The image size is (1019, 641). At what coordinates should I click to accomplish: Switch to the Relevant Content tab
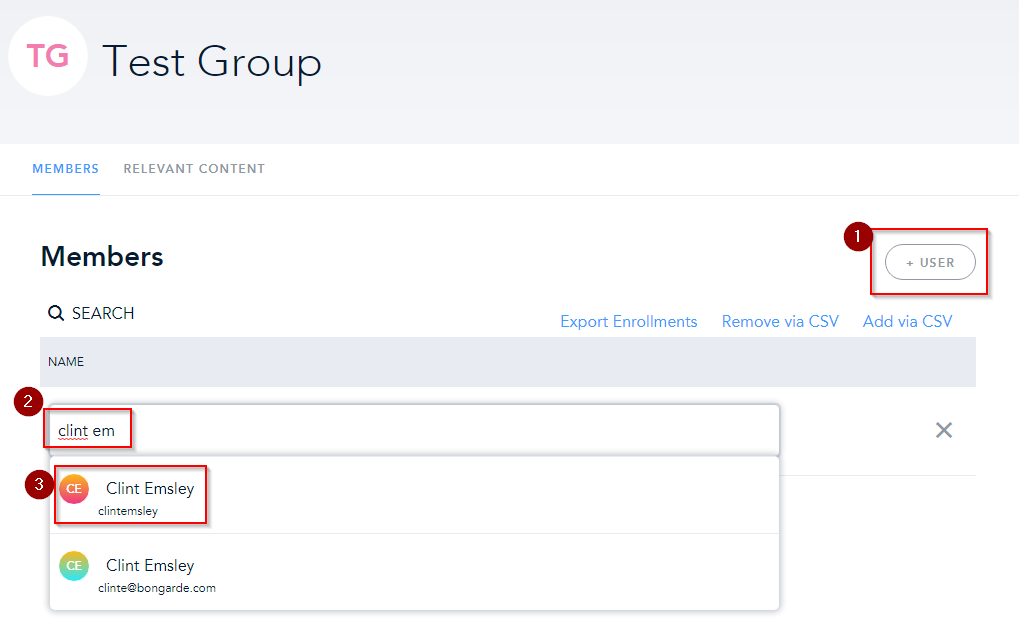point(194,169)
